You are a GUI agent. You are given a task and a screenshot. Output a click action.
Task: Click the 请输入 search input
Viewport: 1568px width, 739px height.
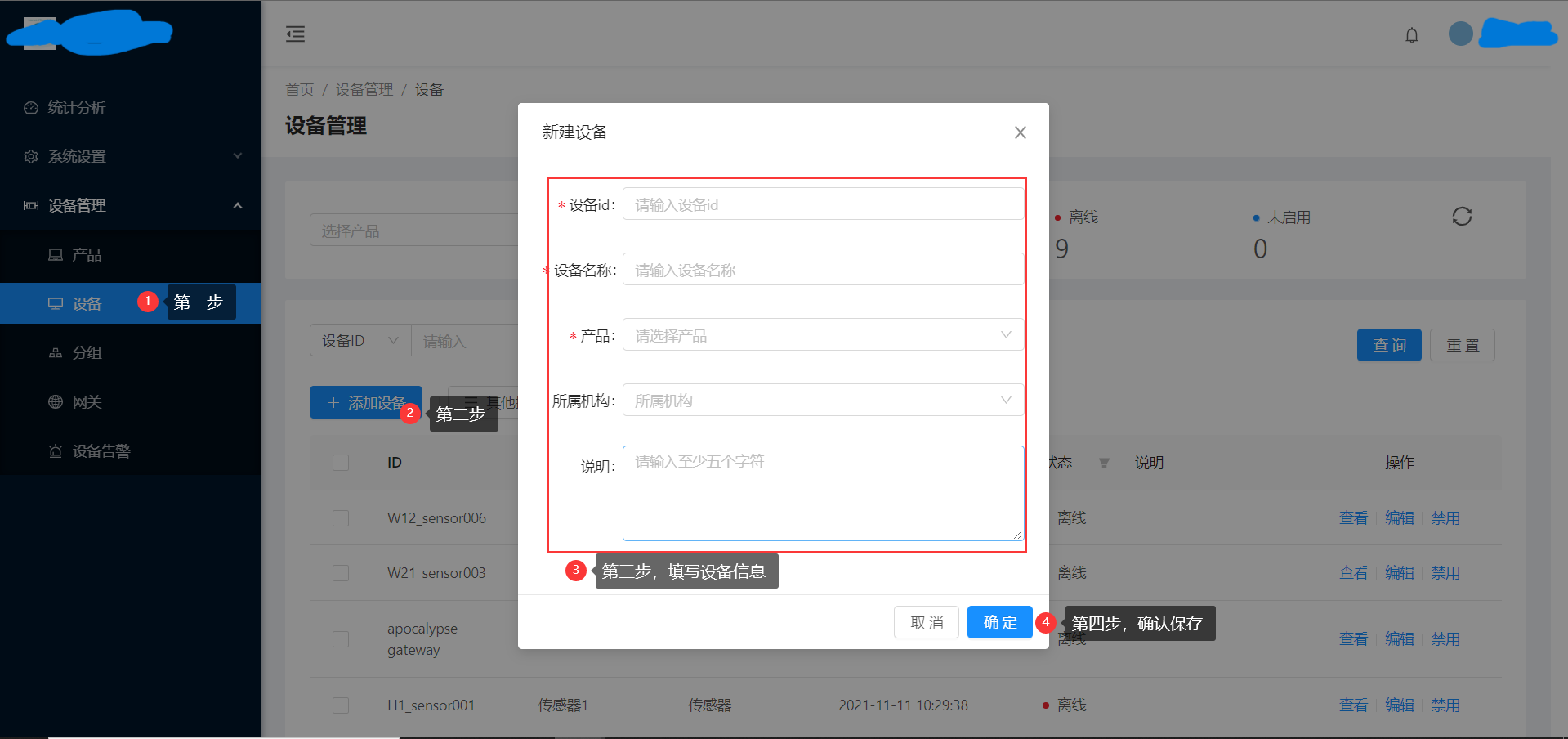pos(465,341)
